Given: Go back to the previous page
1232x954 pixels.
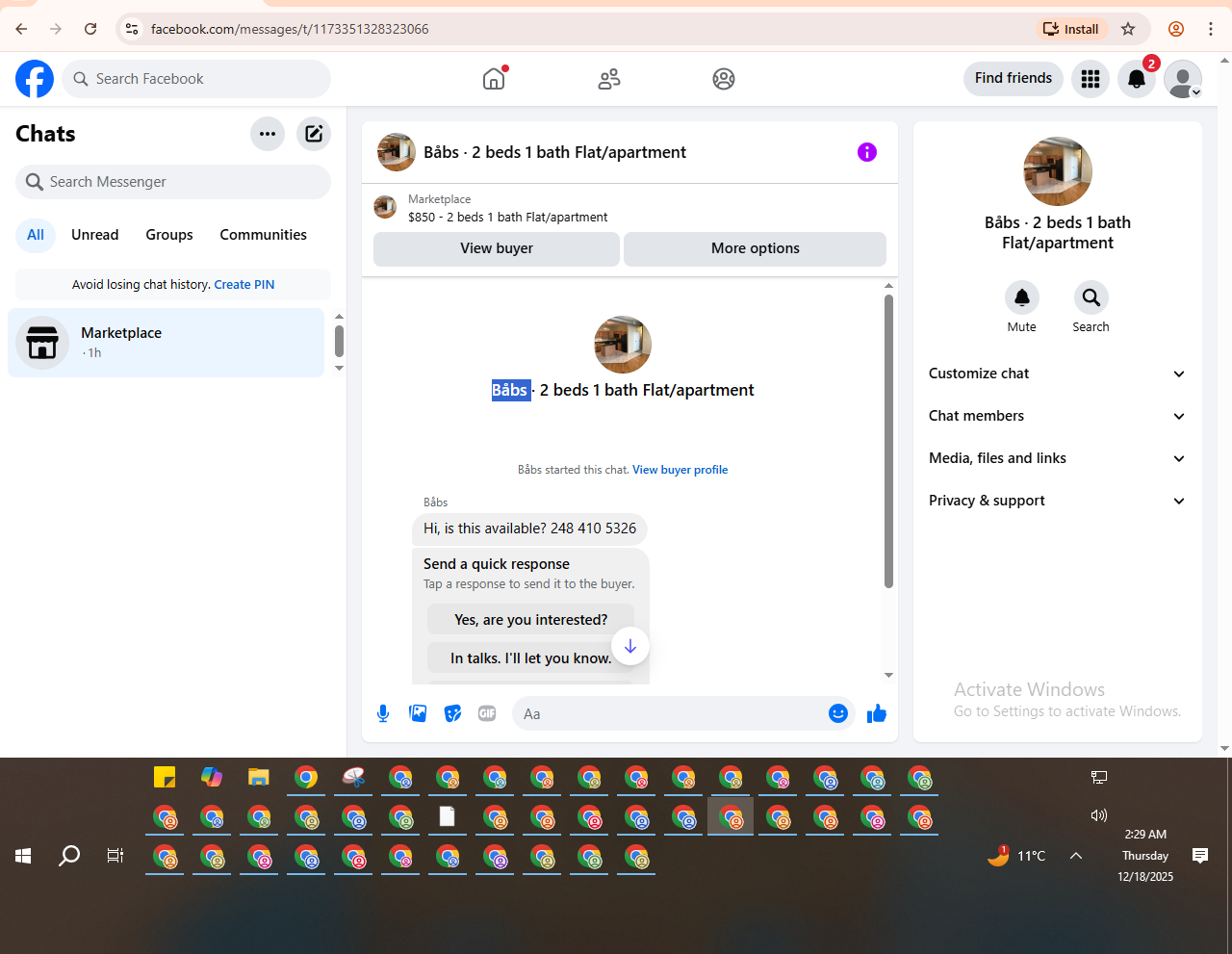Looking at the screenshot, I should click(21, 29).
